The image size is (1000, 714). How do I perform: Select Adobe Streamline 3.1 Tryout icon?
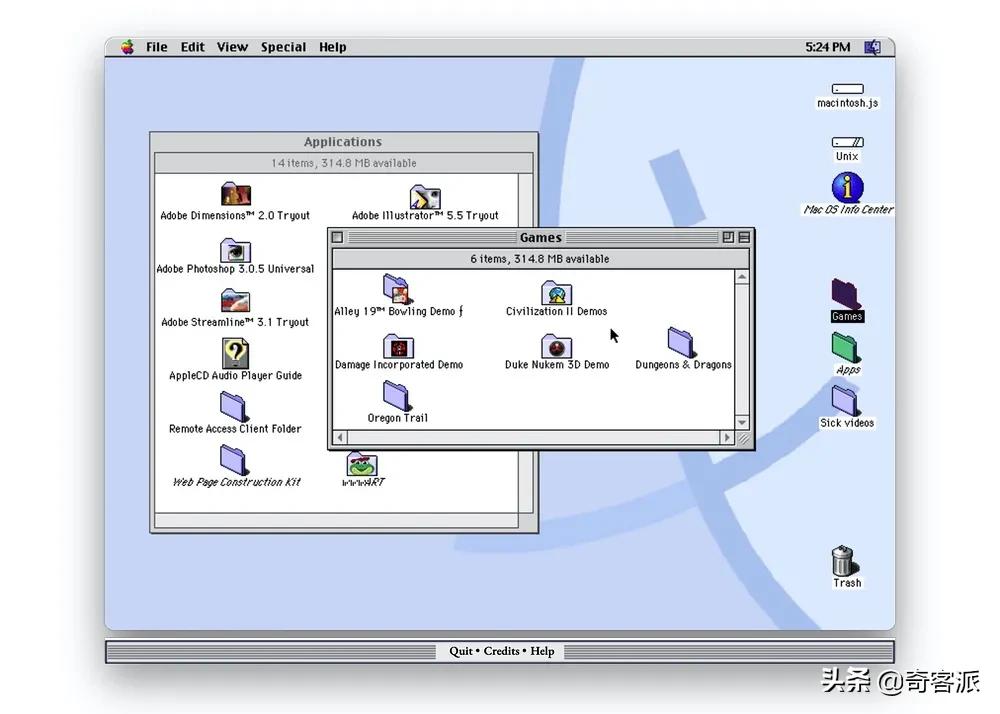[235, 301]
